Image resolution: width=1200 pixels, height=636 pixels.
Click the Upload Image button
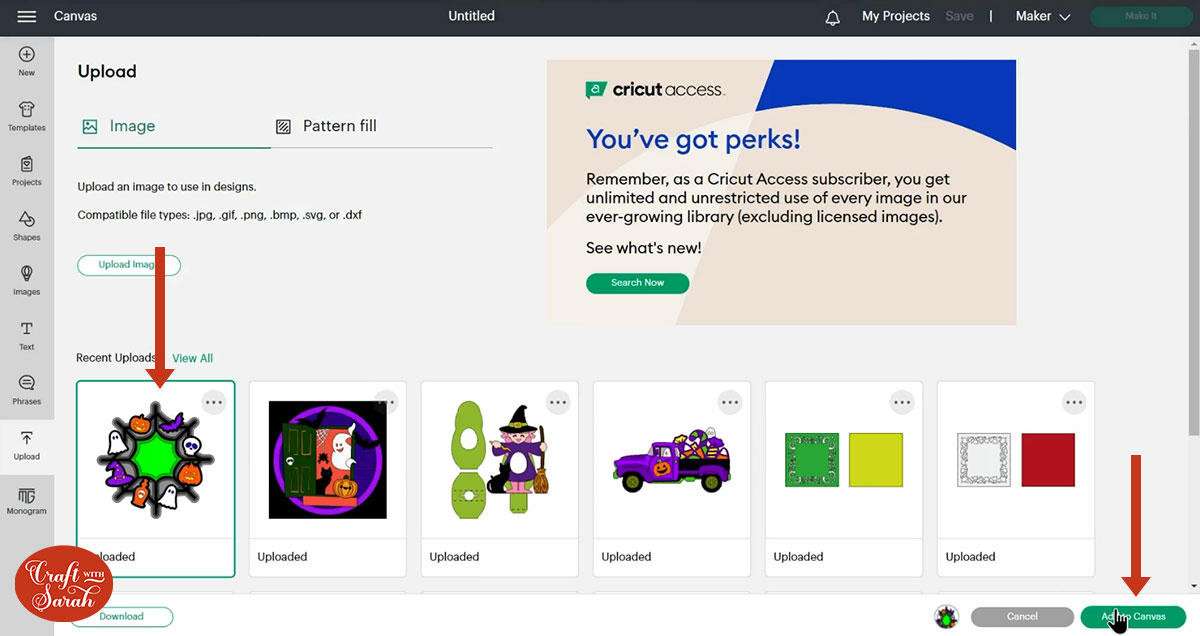128,265
